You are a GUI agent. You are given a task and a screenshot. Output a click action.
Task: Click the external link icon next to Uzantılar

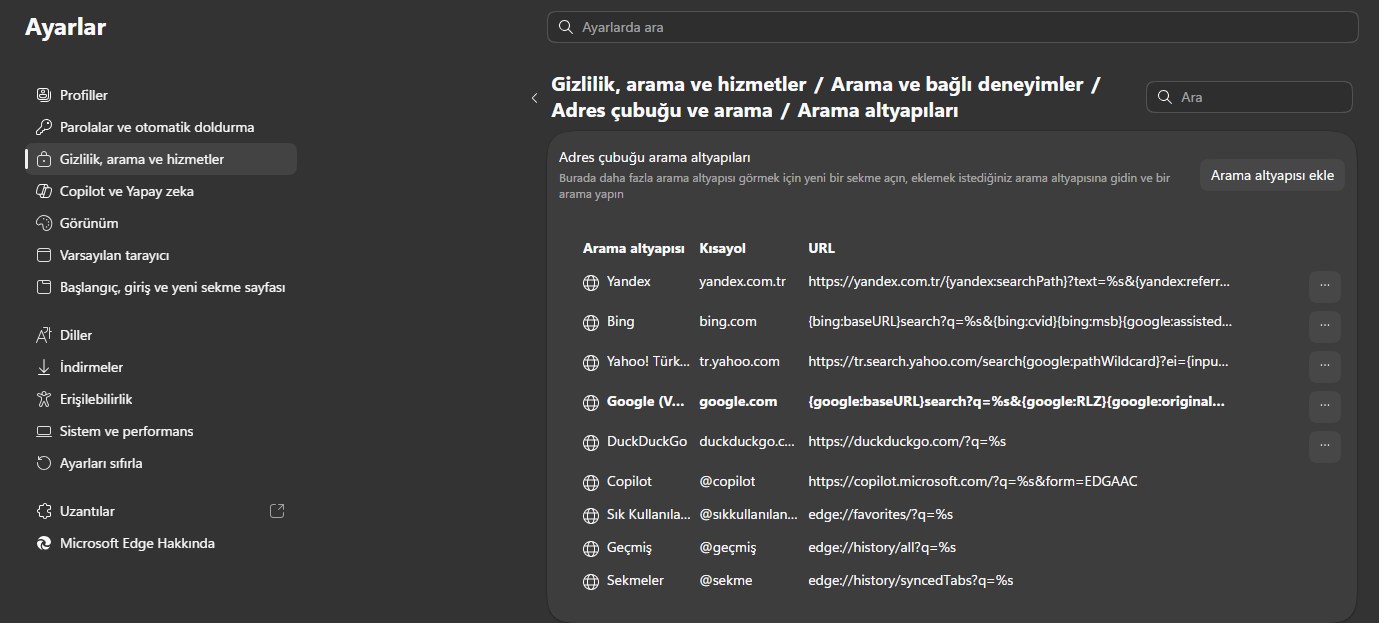[277, 511]
